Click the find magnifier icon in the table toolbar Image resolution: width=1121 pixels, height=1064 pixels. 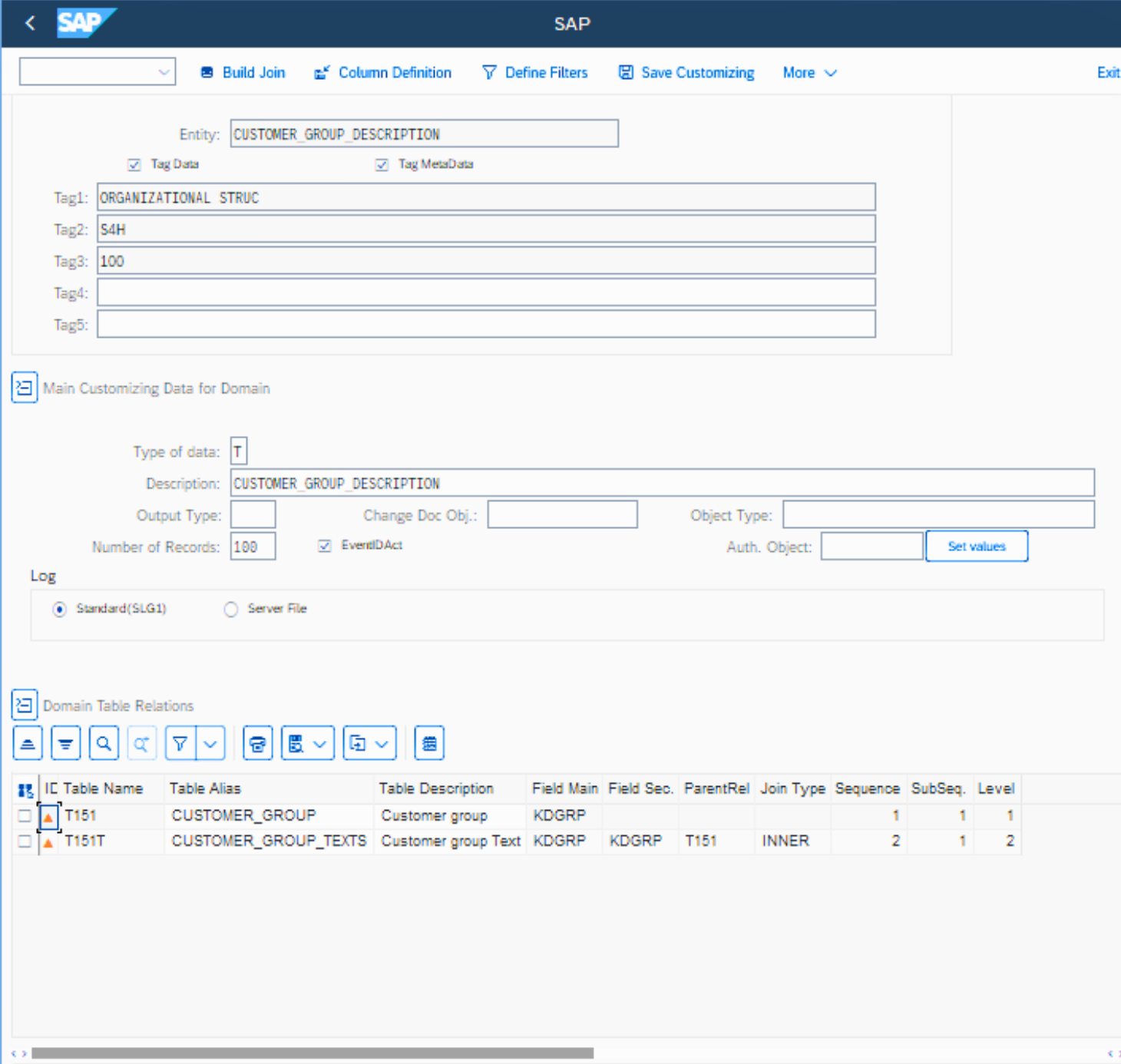pos(104,743)
